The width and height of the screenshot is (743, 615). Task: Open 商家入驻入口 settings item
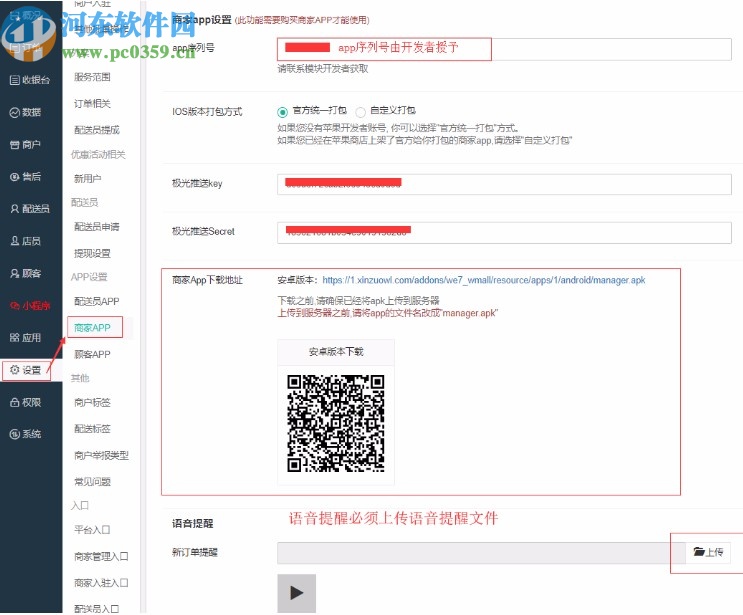[x=101, y=583]
